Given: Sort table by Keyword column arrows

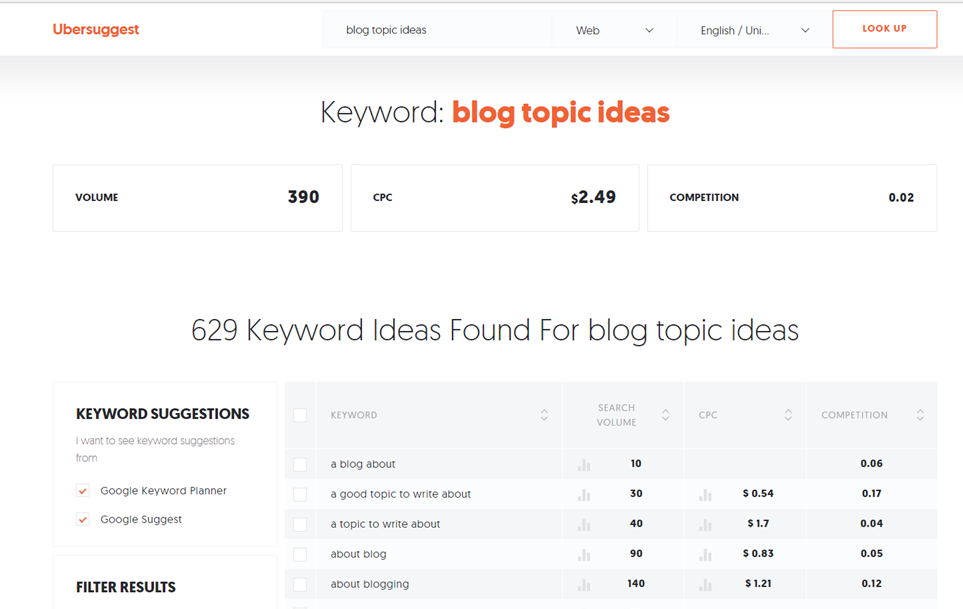Looking at the screenshot, I should pyautogui.click(x=544, y=415).
